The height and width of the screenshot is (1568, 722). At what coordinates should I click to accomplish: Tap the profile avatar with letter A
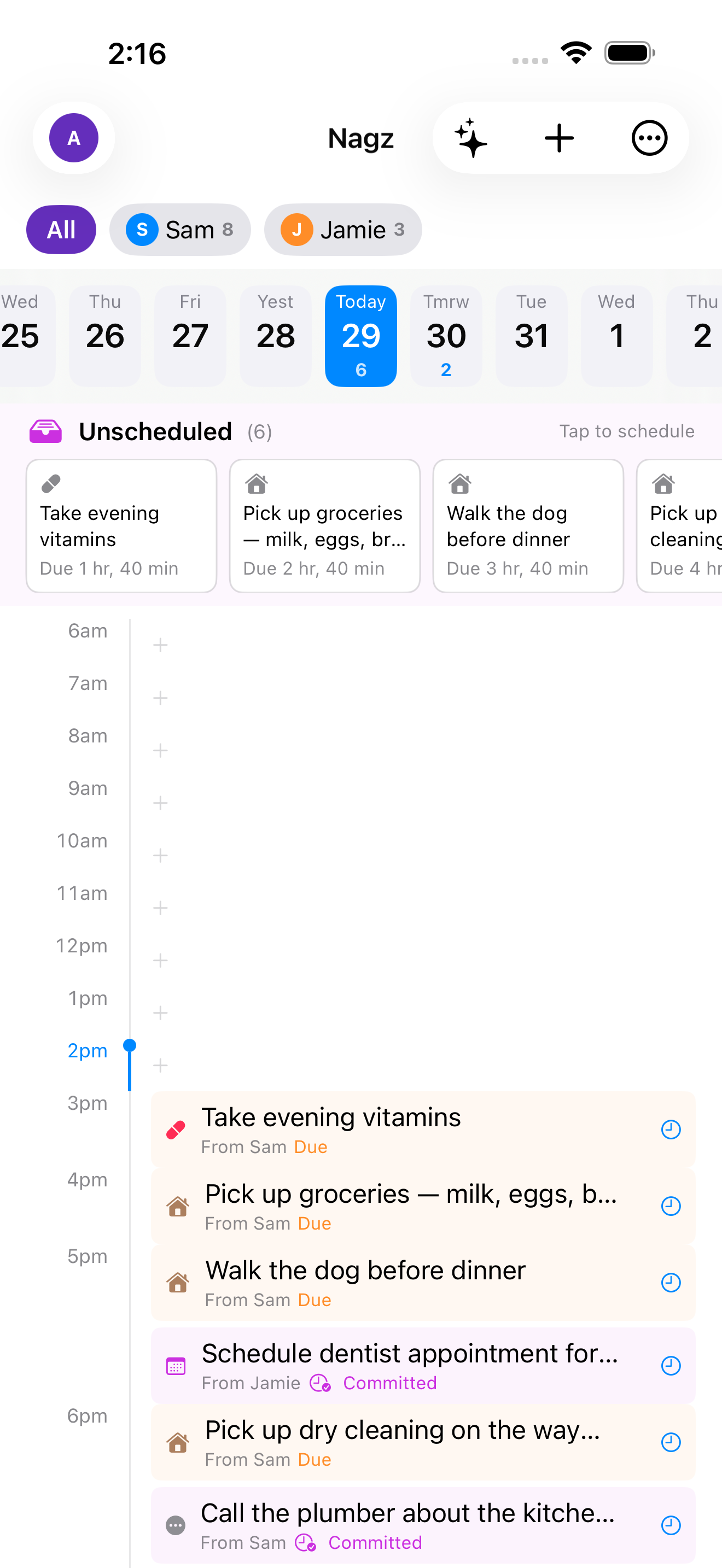[73, 138]
